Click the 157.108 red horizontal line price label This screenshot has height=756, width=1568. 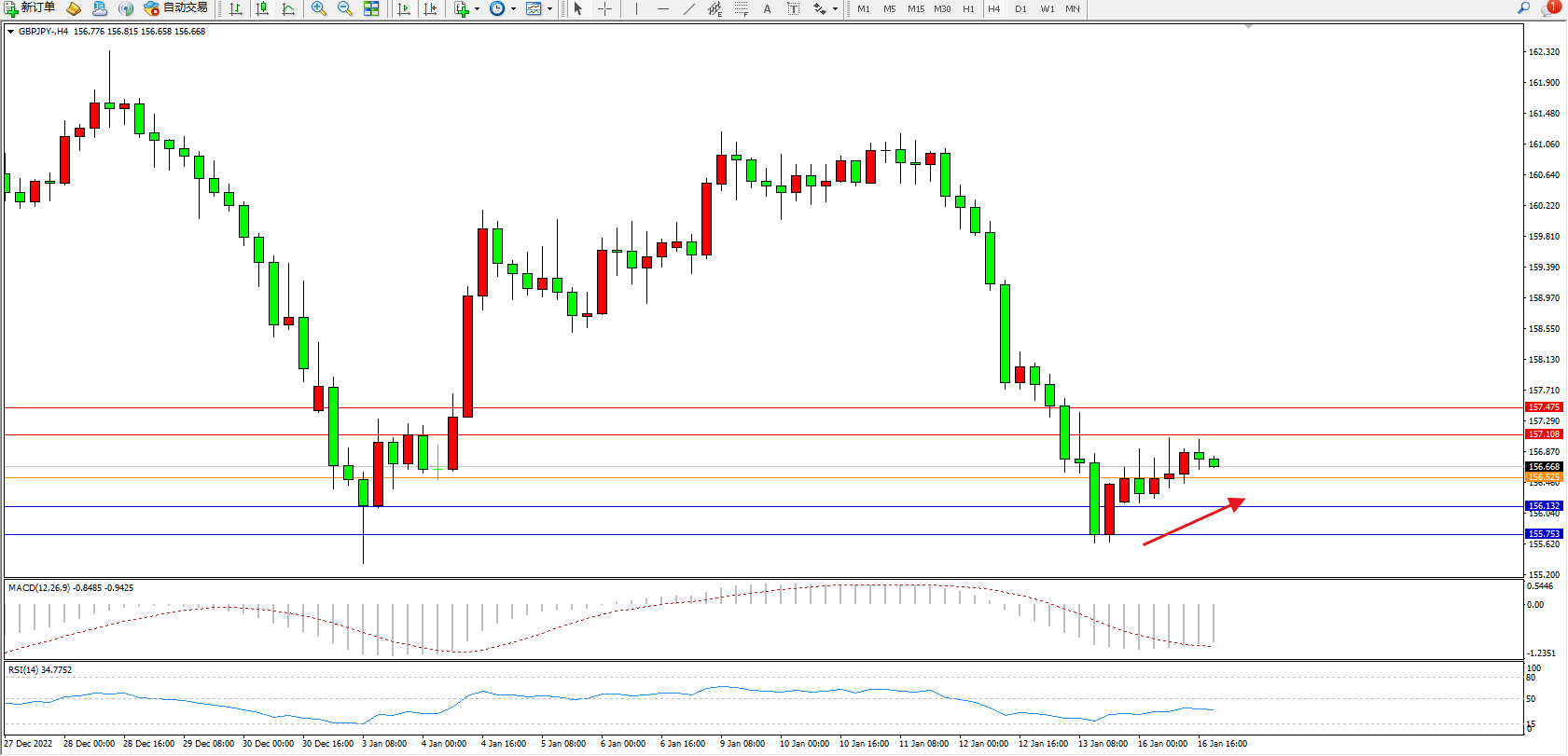[1544, 434]
